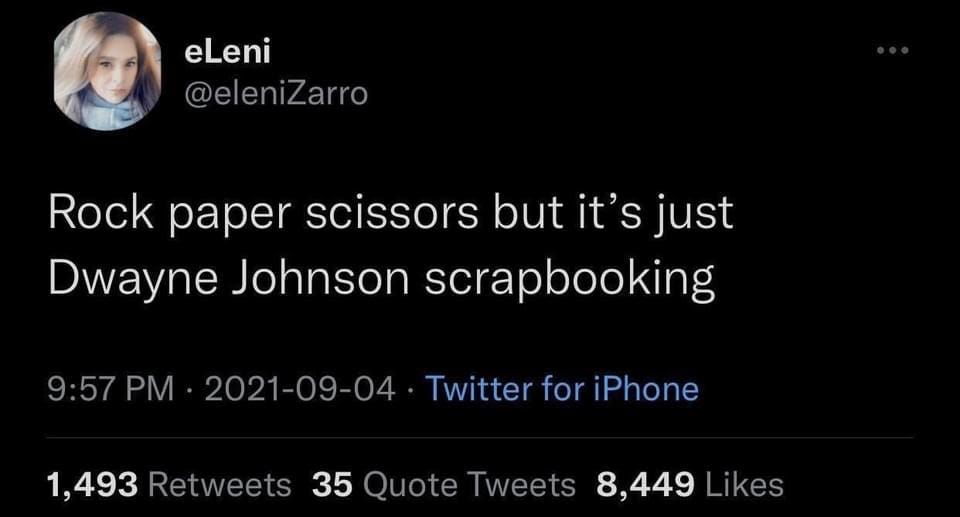This screenshot has height=517, width=960.
Task: Click the eLeni display name
Action: 227,51
